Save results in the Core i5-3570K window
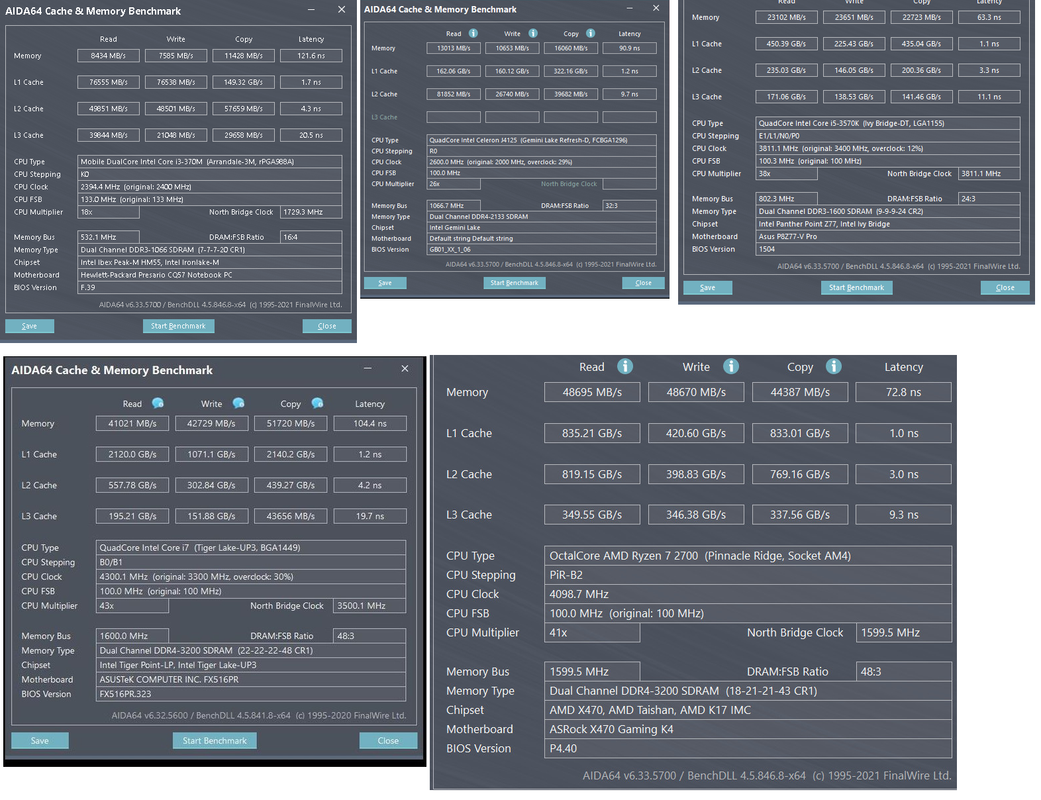The width and height of the screenshot is (1041, 800). (708, 287)
